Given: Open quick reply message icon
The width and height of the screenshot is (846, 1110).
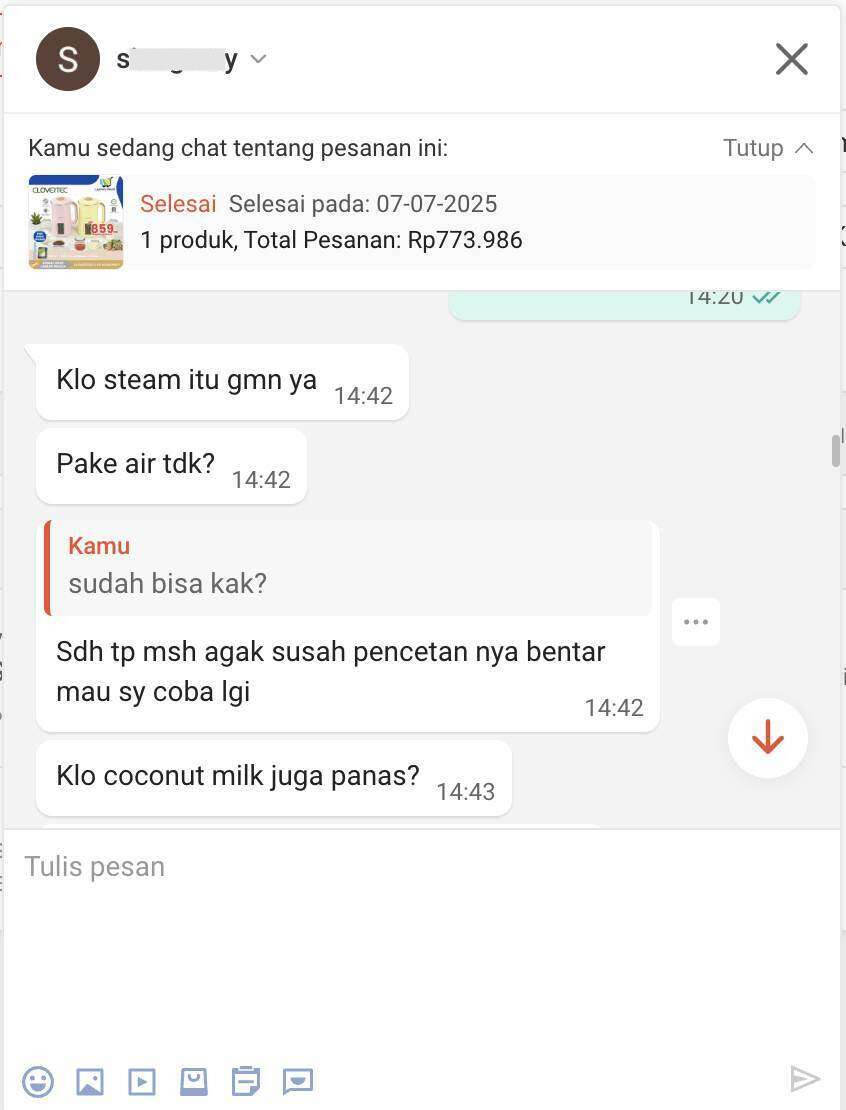Looking at the screenshot, I should 298,1081.
